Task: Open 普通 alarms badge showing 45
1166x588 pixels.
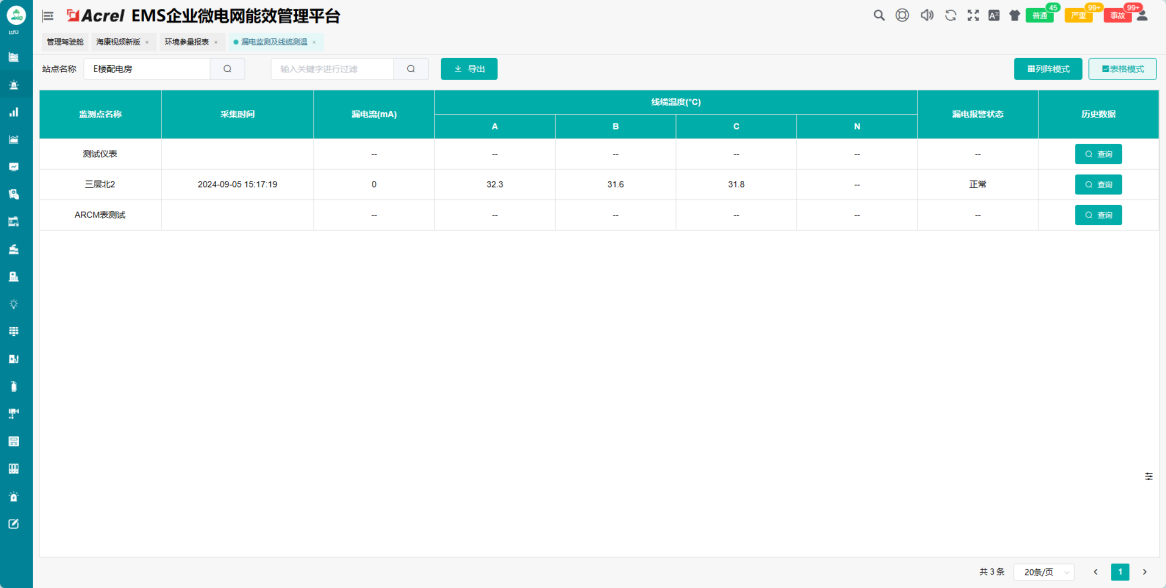Action: pyautogui.click(x=1040, y=16)
